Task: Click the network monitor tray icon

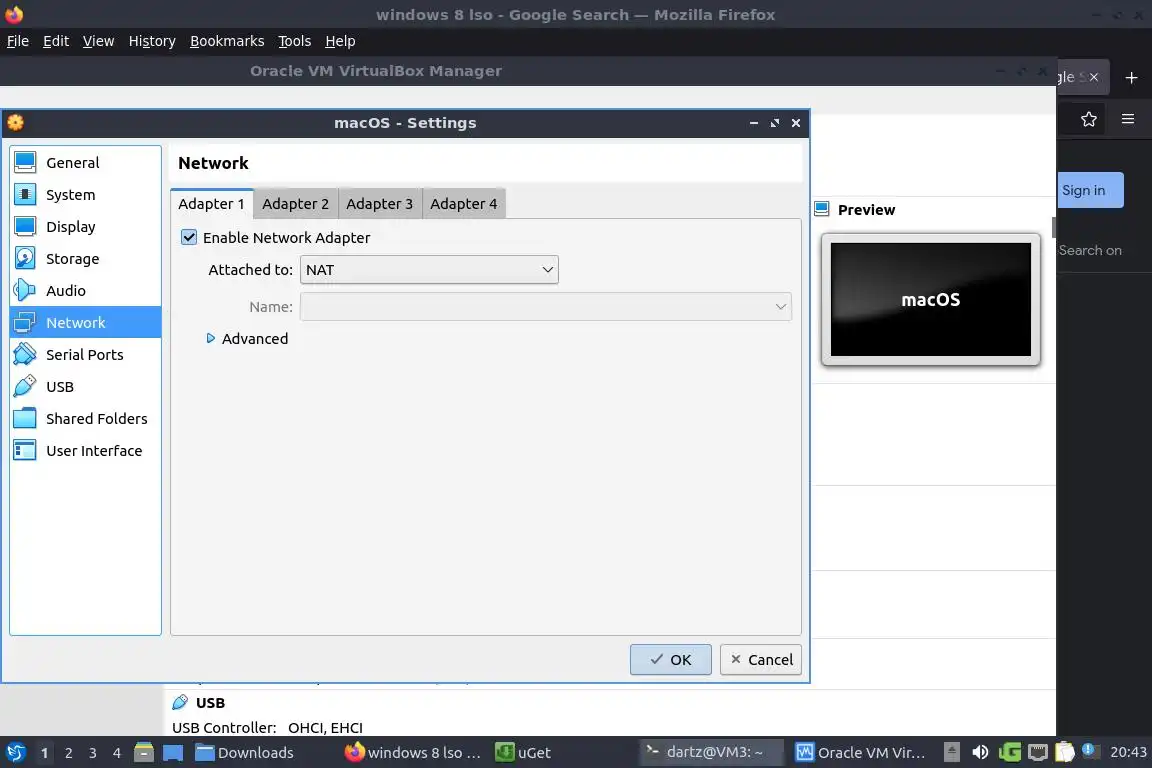Action: [1037, 752]
